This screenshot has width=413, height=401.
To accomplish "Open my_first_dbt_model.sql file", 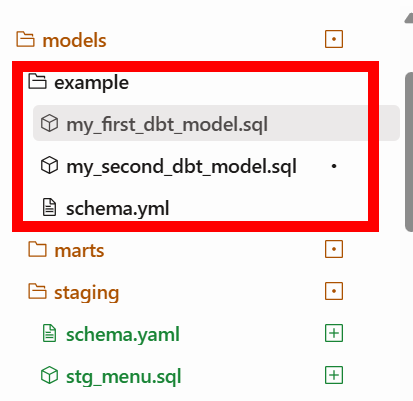I will 216,123.
